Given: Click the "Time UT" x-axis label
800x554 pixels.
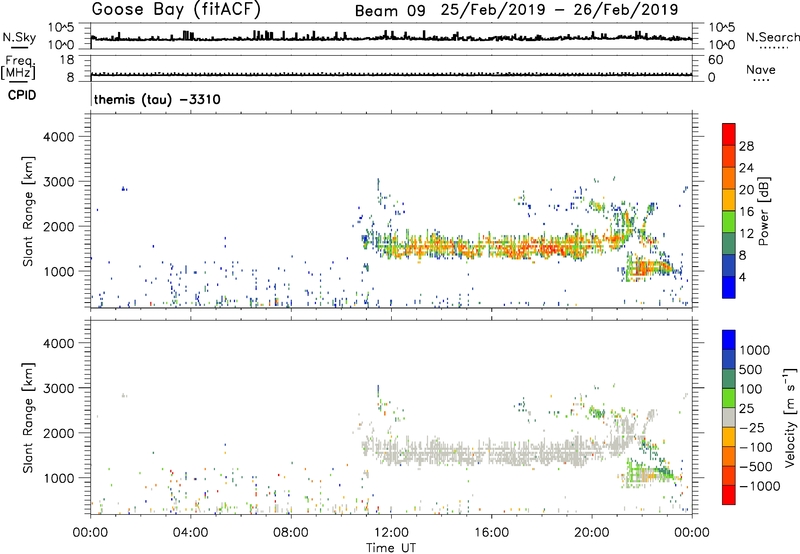Looking at the screenshot, I should click(391, 548).
